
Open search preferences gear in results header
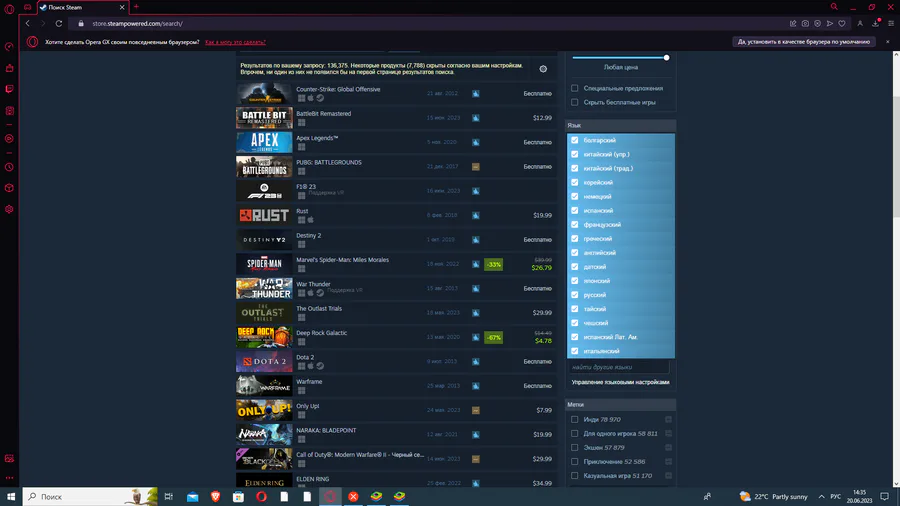(x=543, y=69)
